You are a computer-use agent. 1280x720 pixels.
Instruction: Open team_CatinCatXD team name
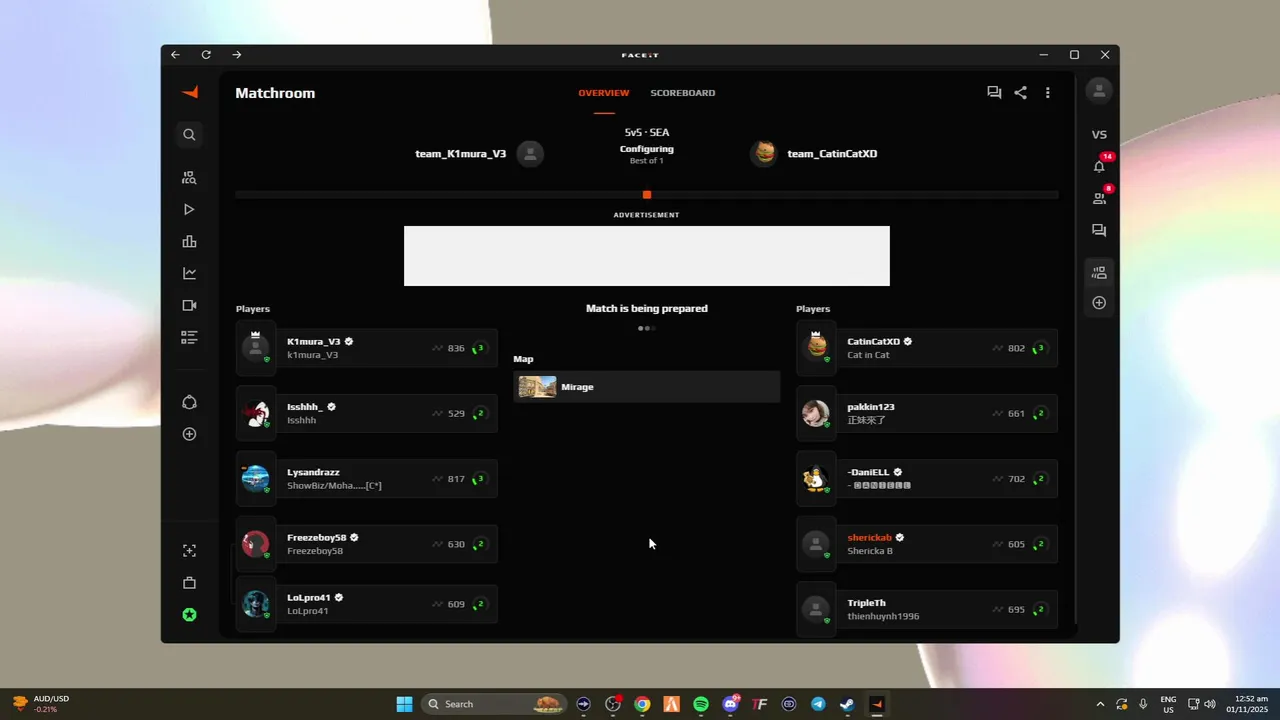[832, 154]
